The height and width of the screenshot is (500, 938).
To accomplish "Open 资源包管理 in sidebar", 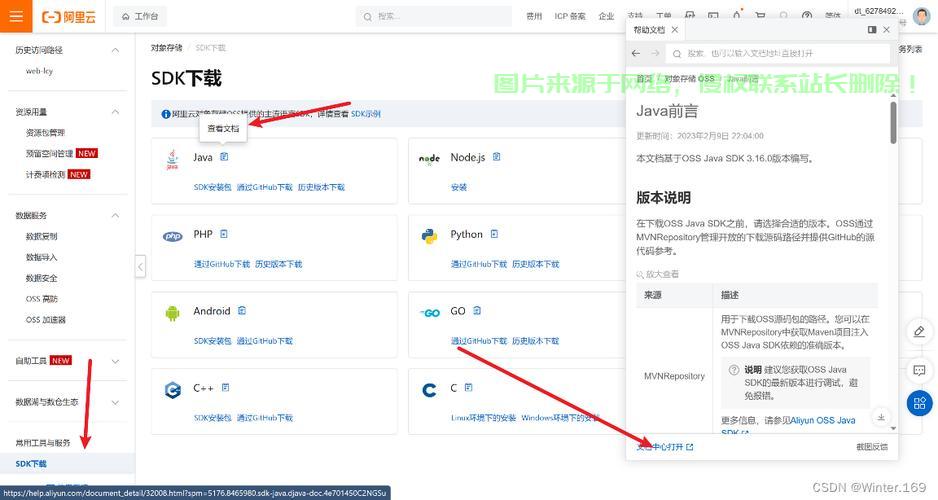I will point(45,133).
